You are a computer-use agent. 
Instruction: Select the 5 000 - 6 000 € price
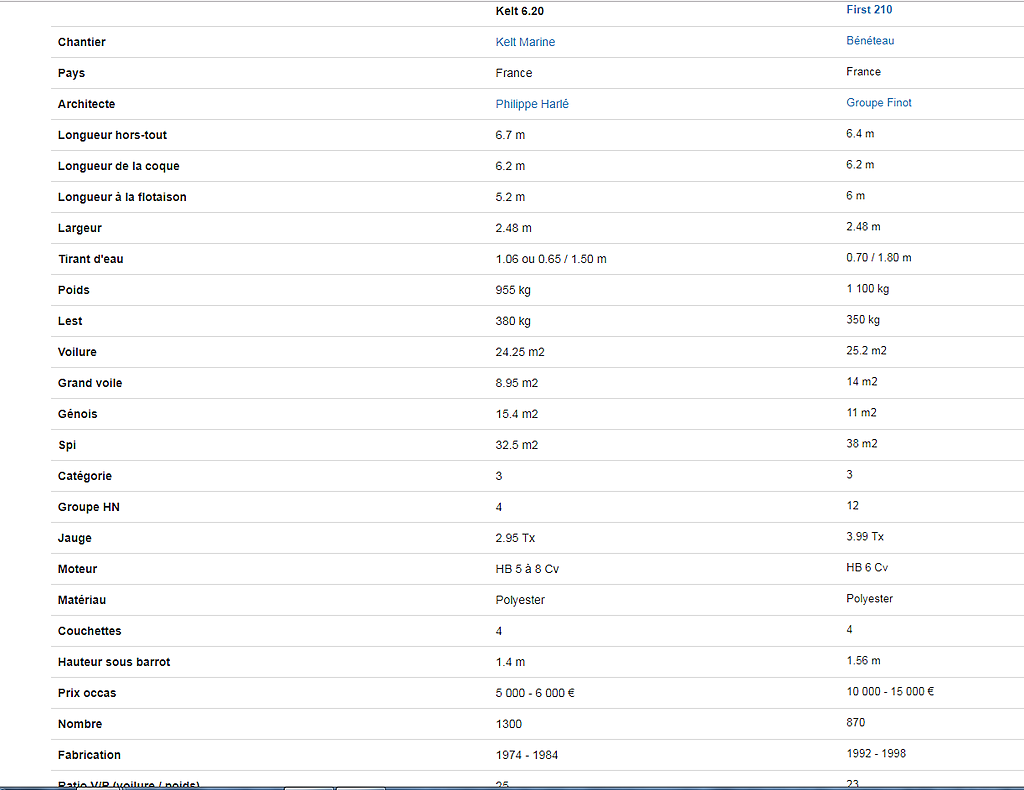pos(535,693)
